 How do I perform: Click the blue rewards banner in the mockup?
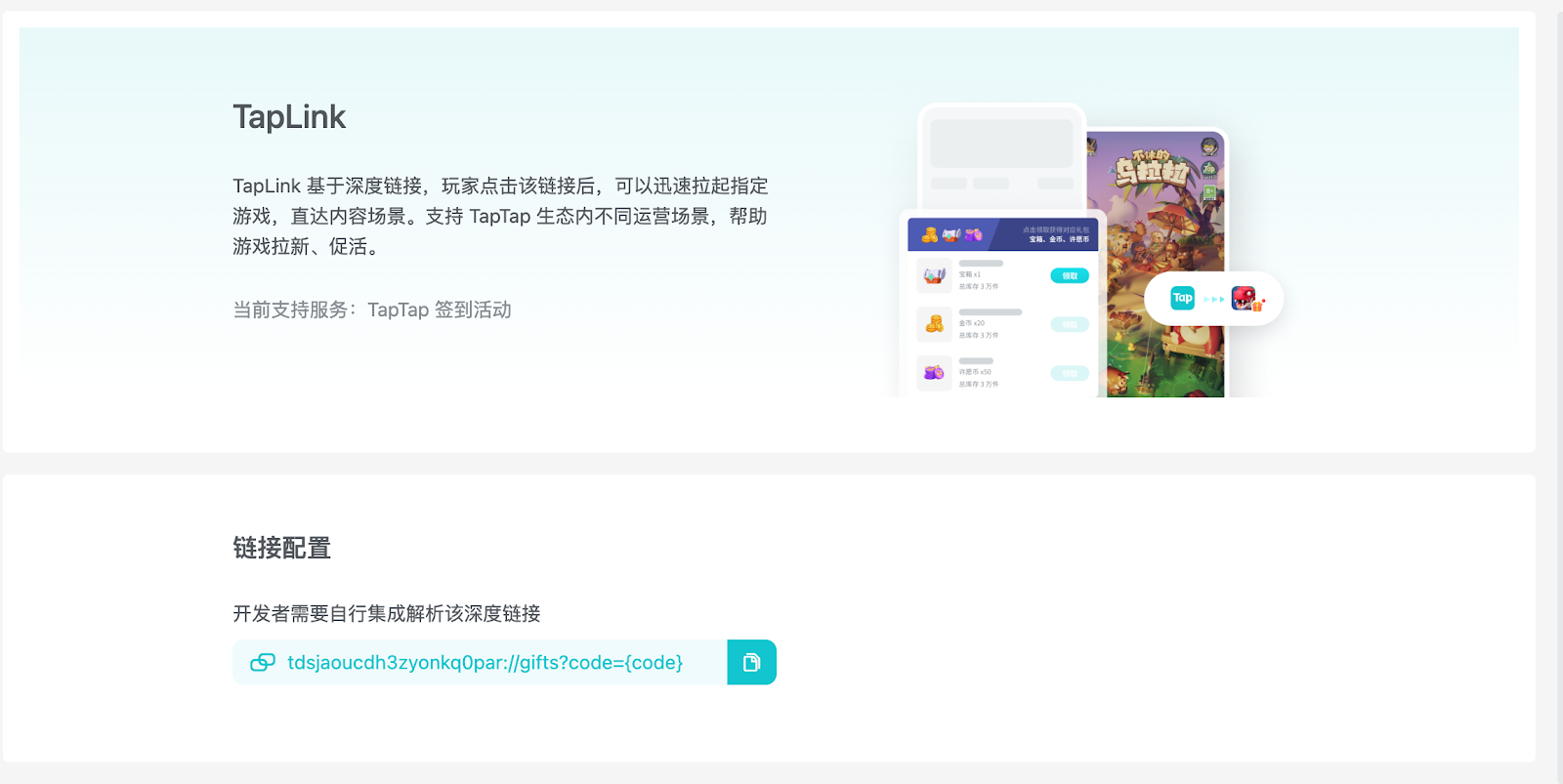pos(1003,234)
